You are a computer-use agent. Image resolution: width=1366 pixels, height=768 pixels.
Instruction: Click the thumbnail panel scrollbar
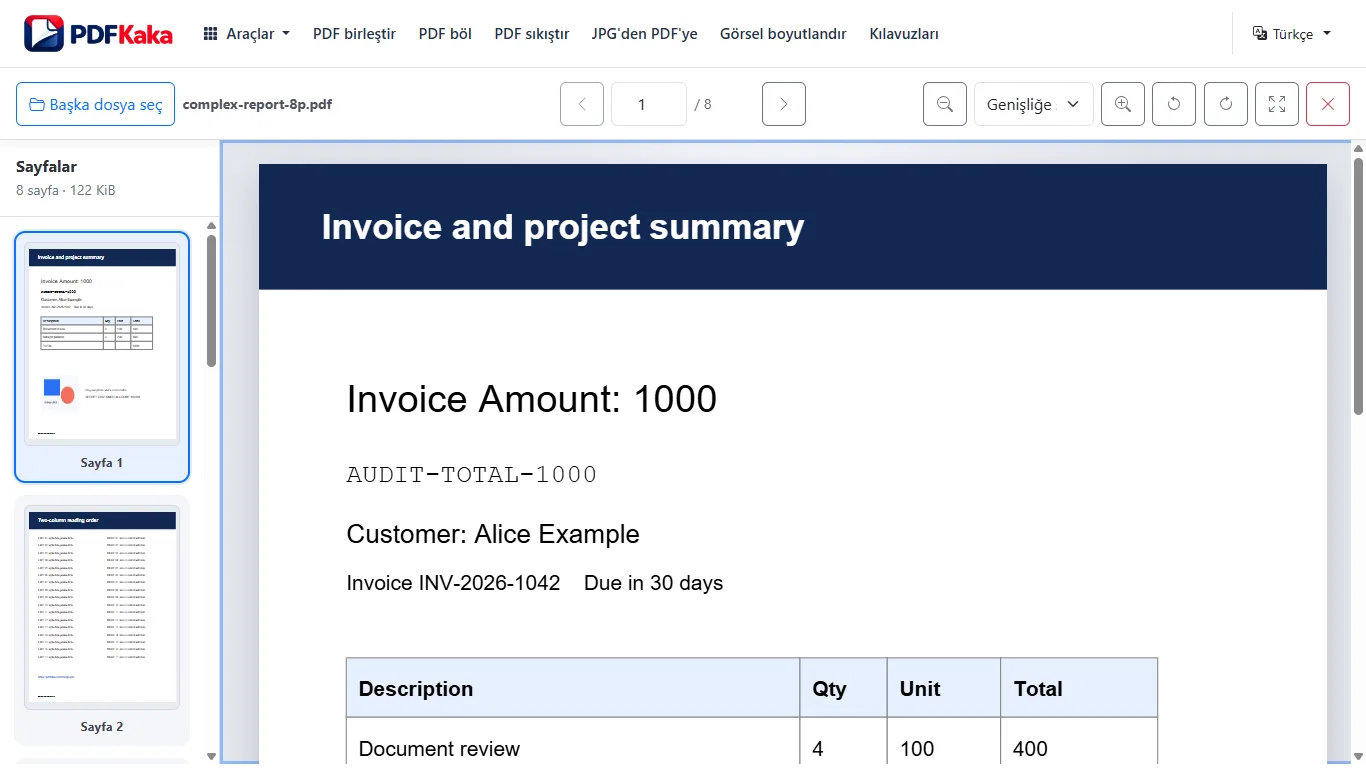pos(211,300)
